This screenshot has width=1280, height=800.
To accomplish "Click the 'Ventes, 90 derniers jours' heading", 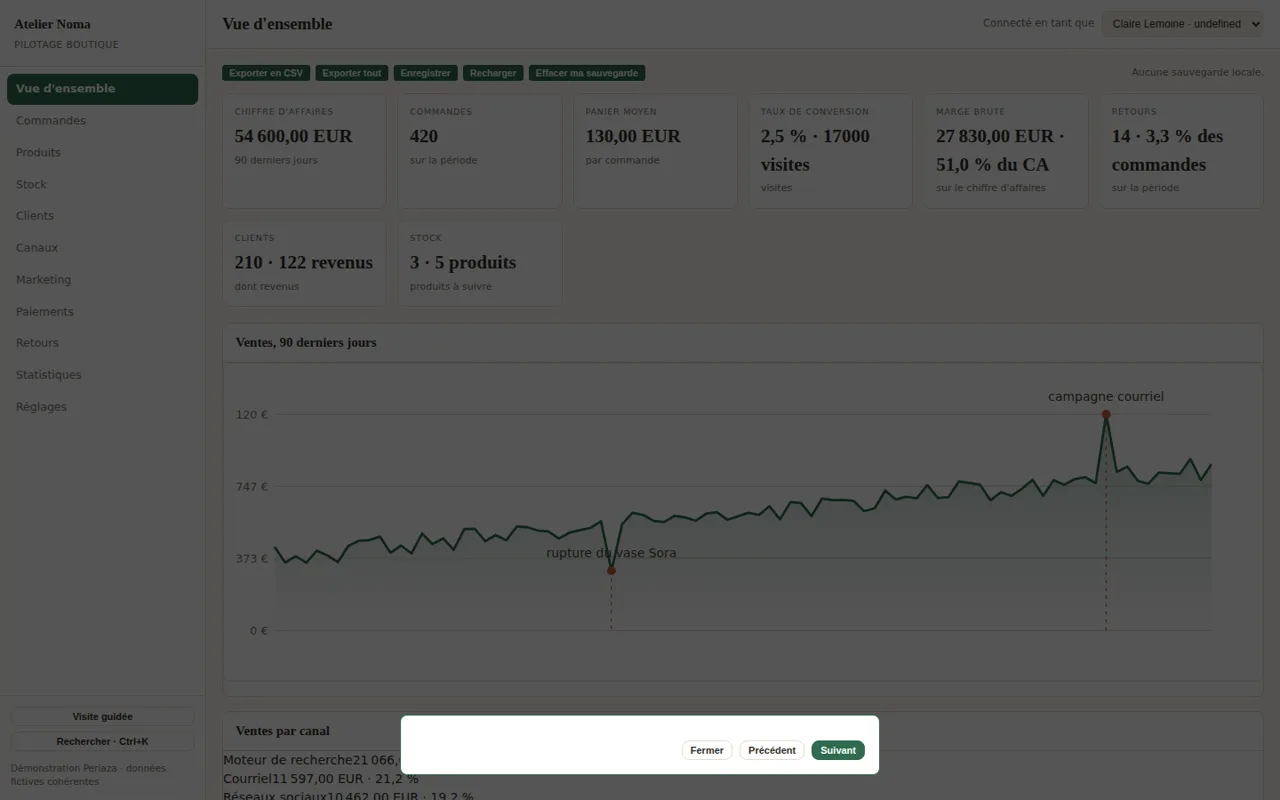I will pos(306,343).
